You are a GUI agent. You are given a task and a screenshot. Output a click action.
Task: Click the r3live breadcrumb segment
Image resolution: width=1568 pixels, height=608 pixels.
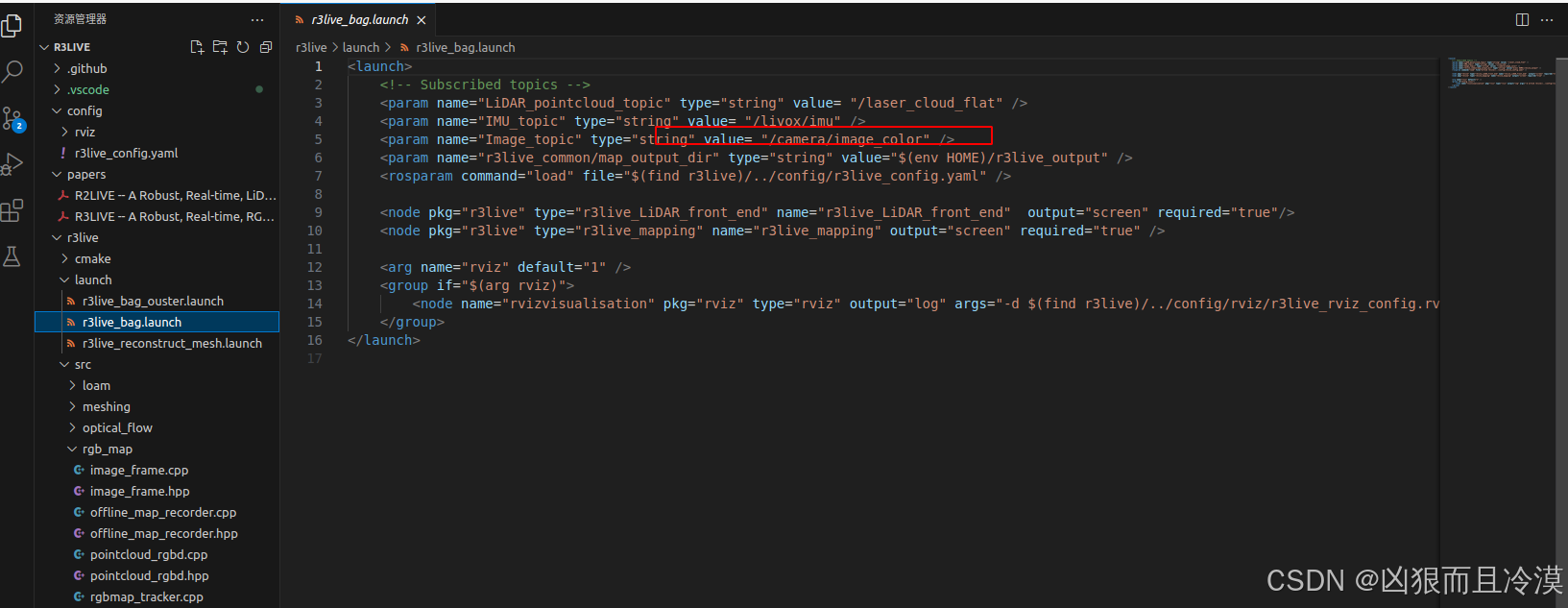[x=311, y=47]
